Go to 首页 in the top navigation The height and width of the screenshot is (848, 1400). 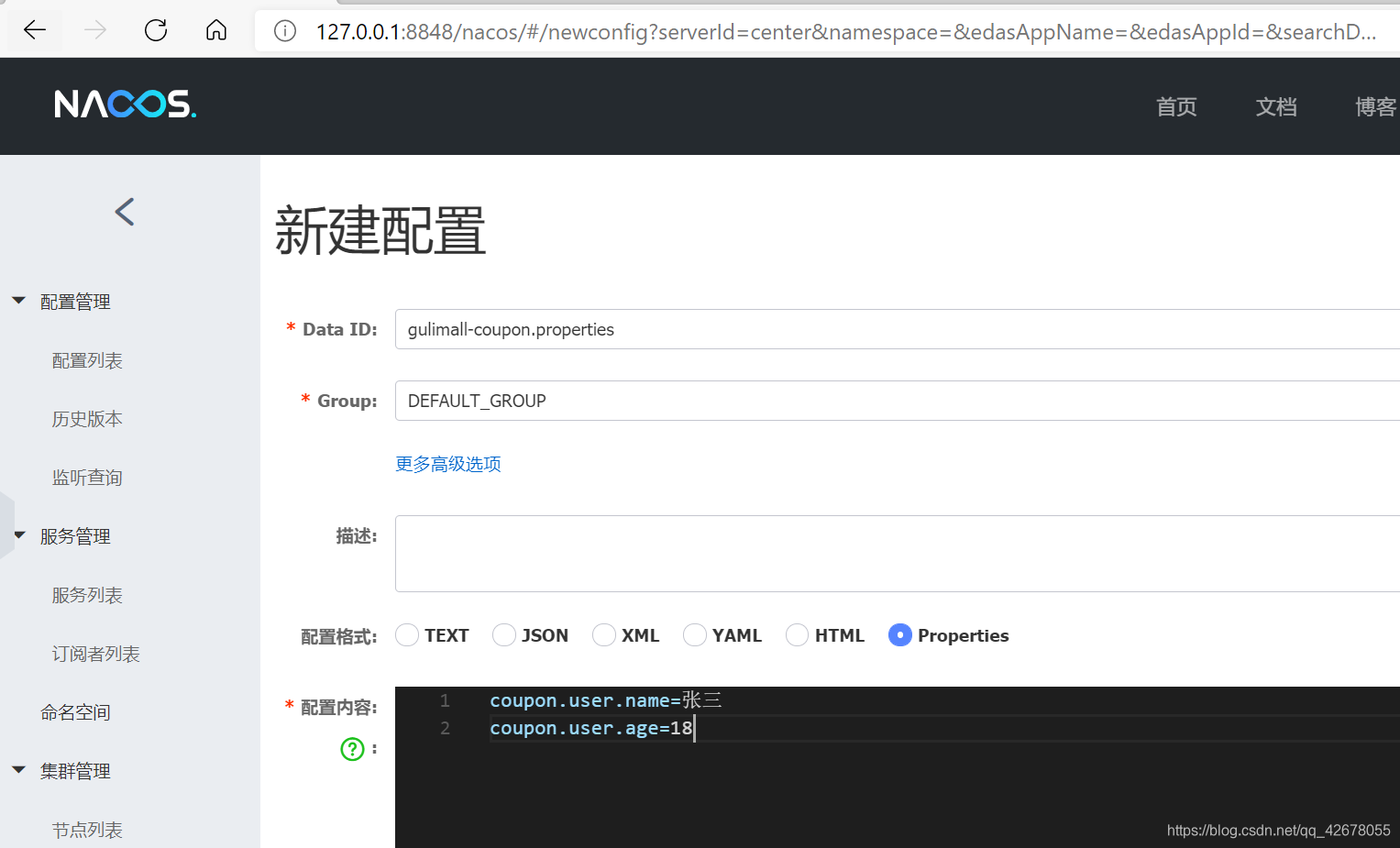1176,106
